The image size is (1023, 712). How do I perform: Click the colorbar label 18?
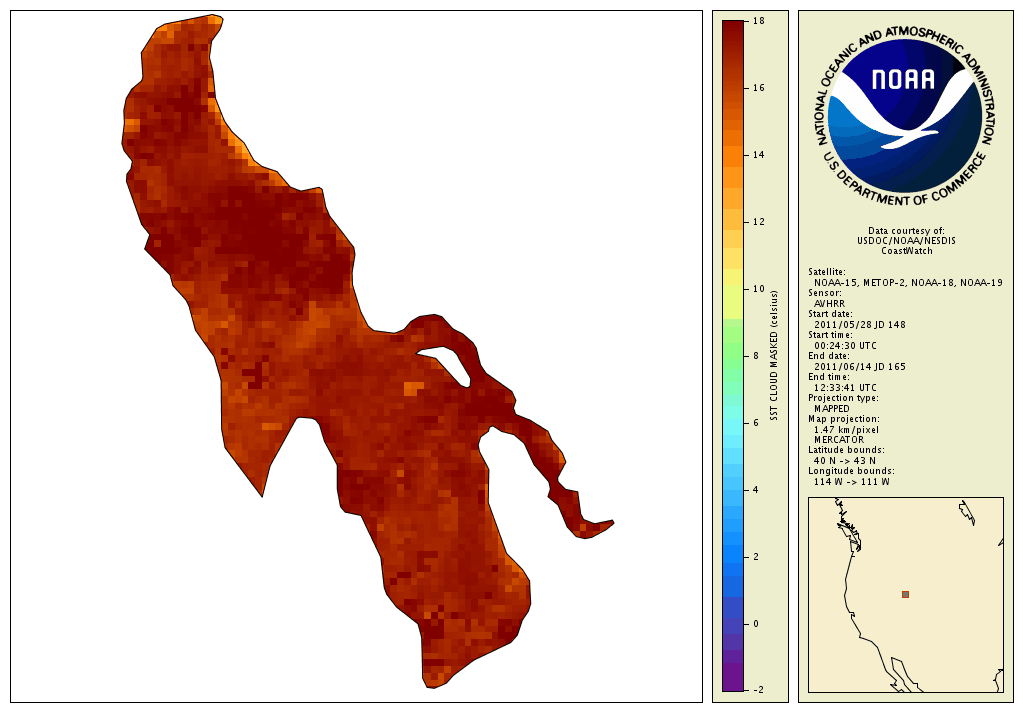(758, 21)
